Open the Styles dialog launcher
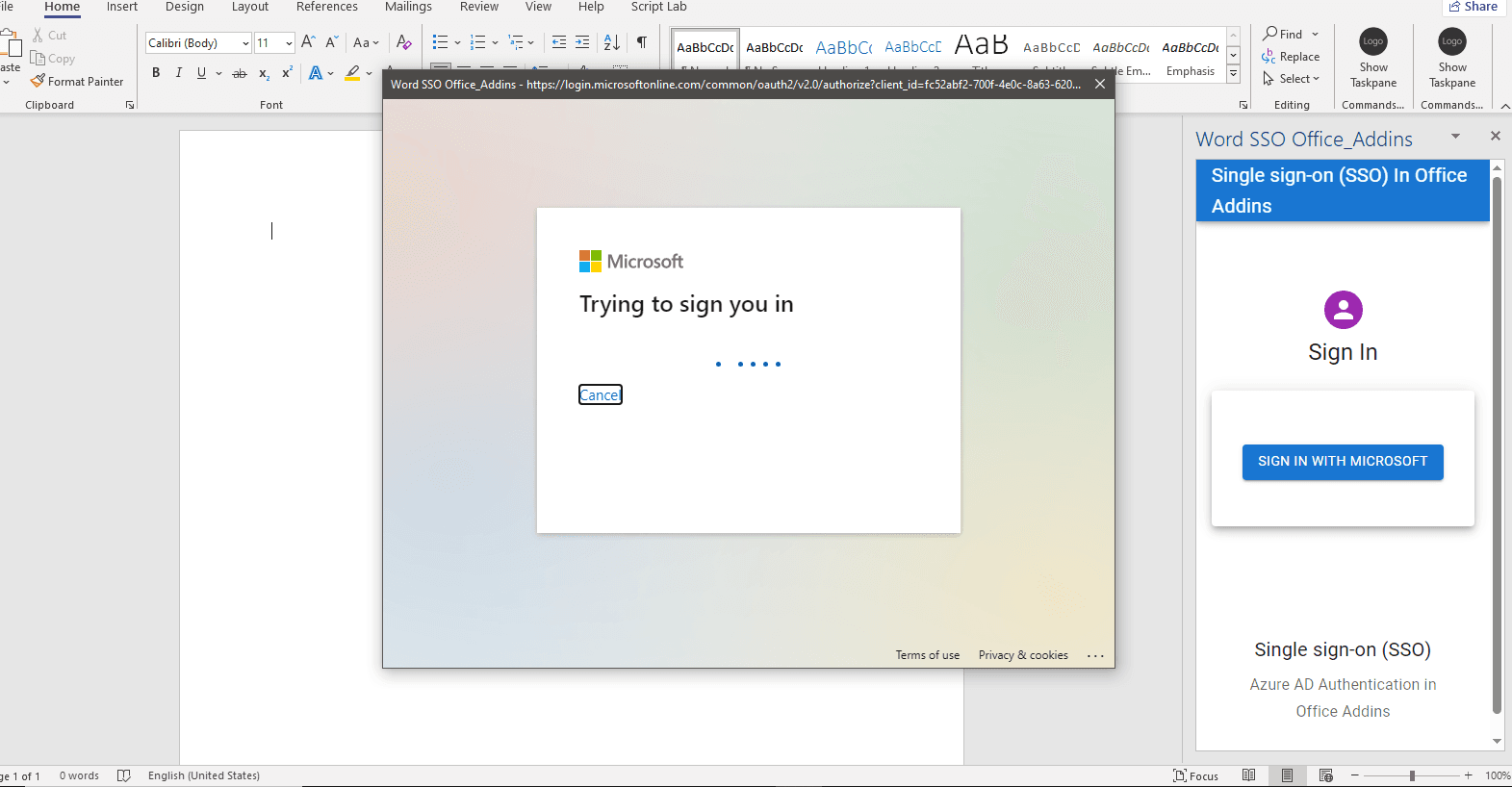1512x787 pixels. pyautogui.click(x=1243, y=105)
